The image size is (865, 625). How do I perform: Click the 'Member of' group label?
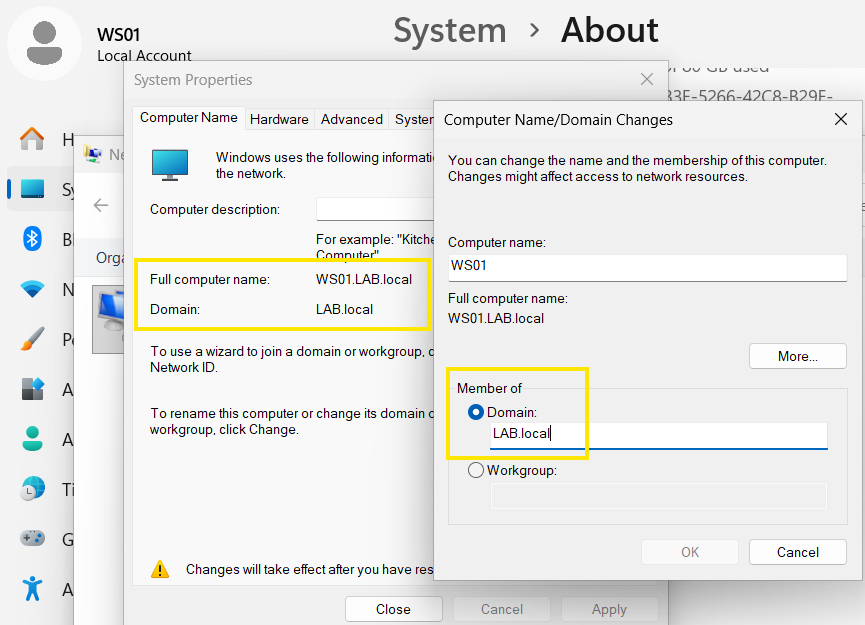coord(489,388)
